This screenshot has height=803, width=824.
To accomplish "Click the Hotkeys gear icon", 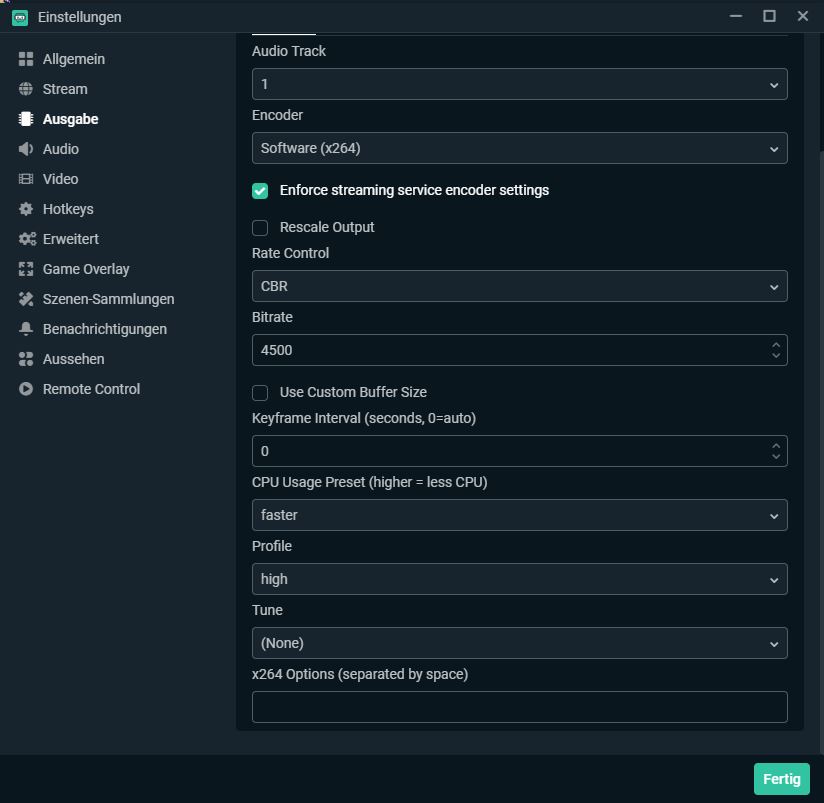I will [26, 209].
